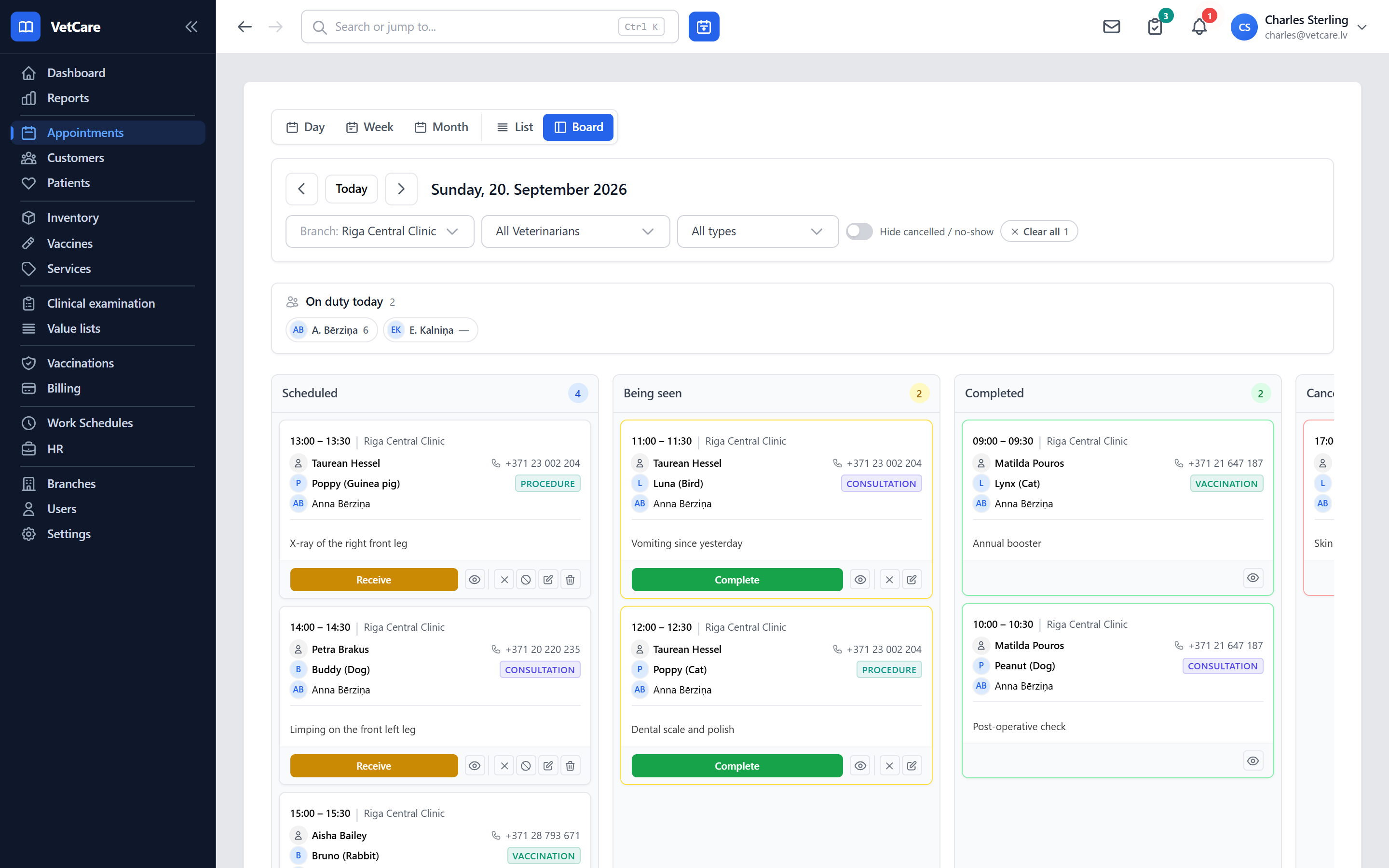This screenshot has height=868, width=1389.
Task: Mark 14:00 Buddy appointment as no-show
Action: (526, 766)
